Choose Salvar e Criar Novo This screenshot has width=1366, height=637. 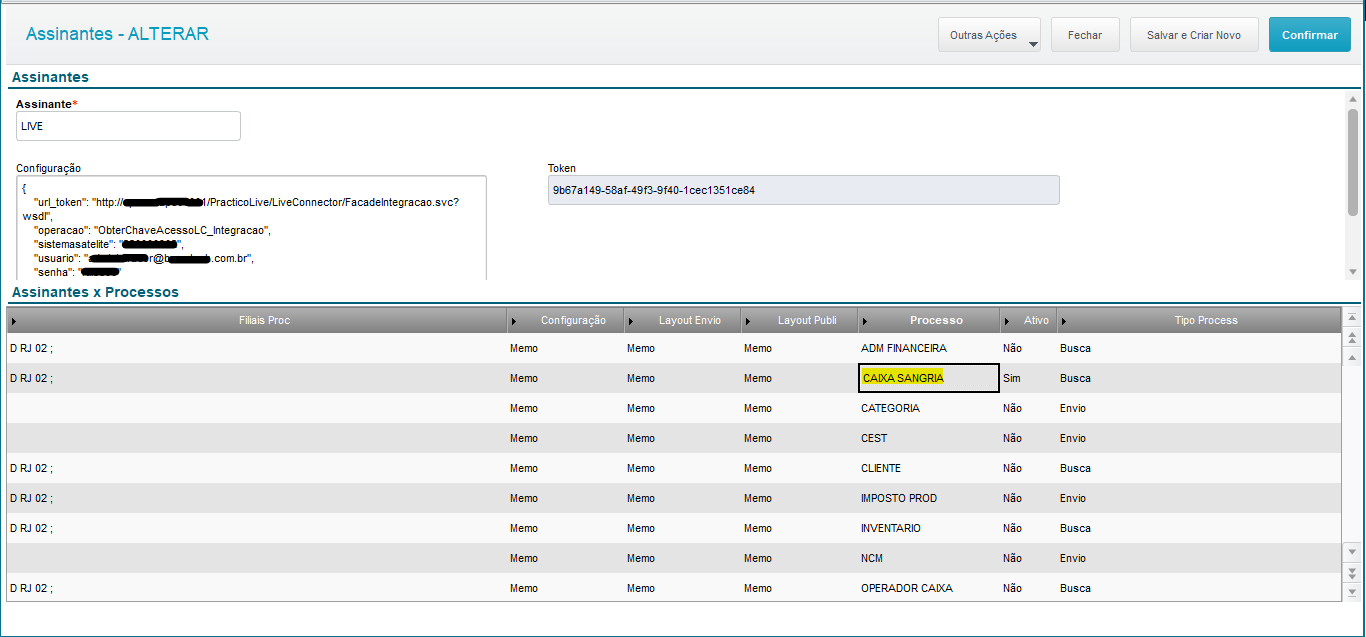pos(1194,35)
